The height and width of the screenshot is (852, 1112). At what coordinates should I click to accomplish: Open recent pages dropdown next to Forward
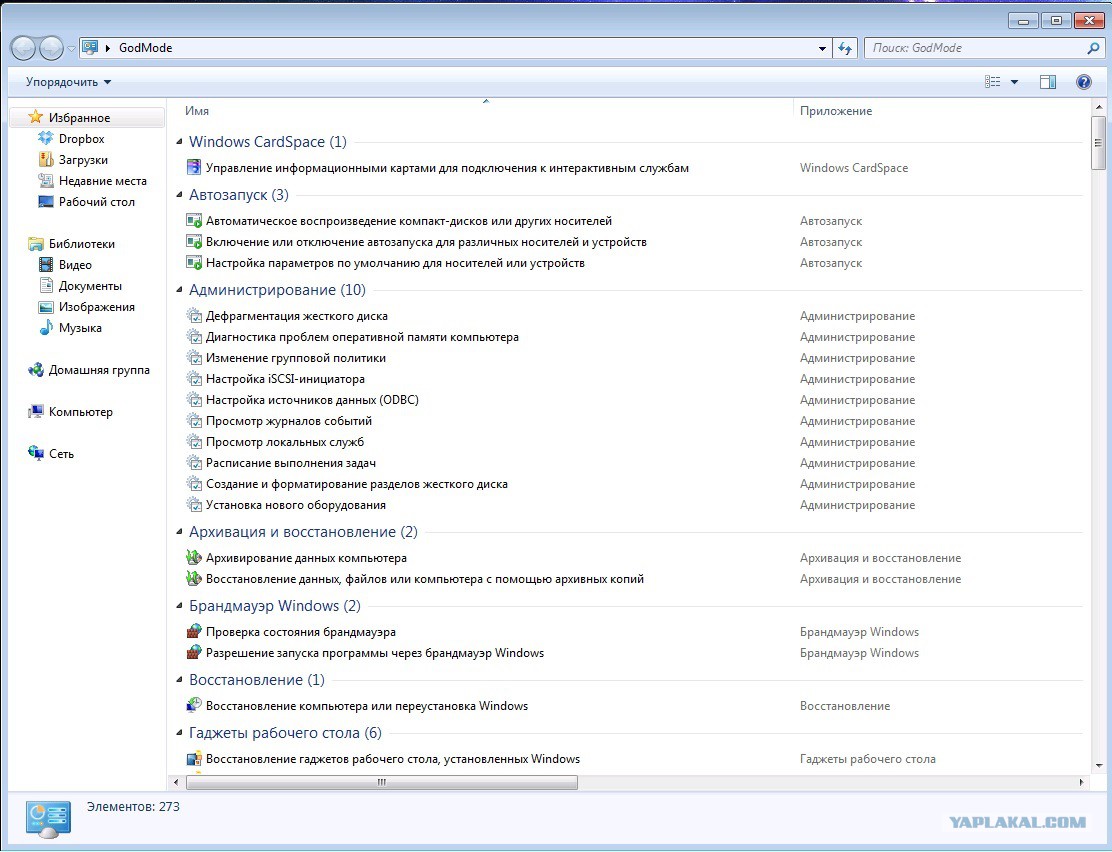pyautogui.click(x=71, y=48)
